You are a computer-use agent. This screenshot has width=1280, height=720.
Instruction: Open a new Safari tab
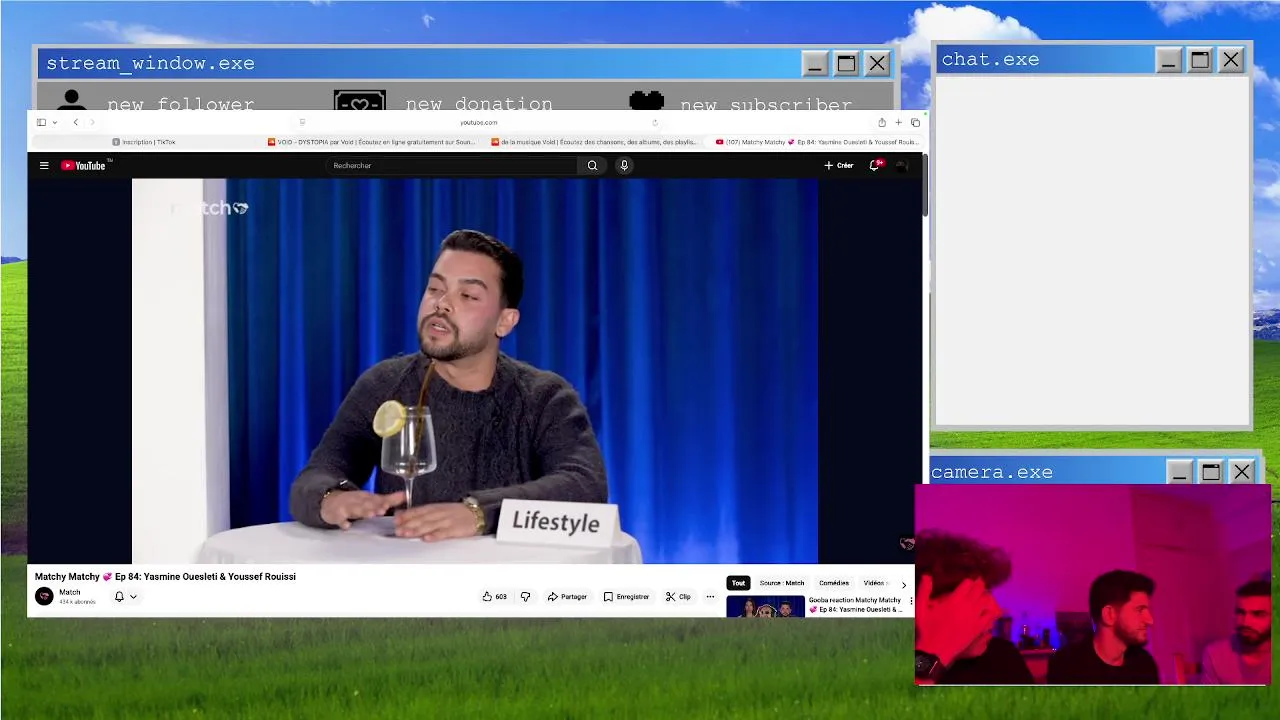pos(898,122)
